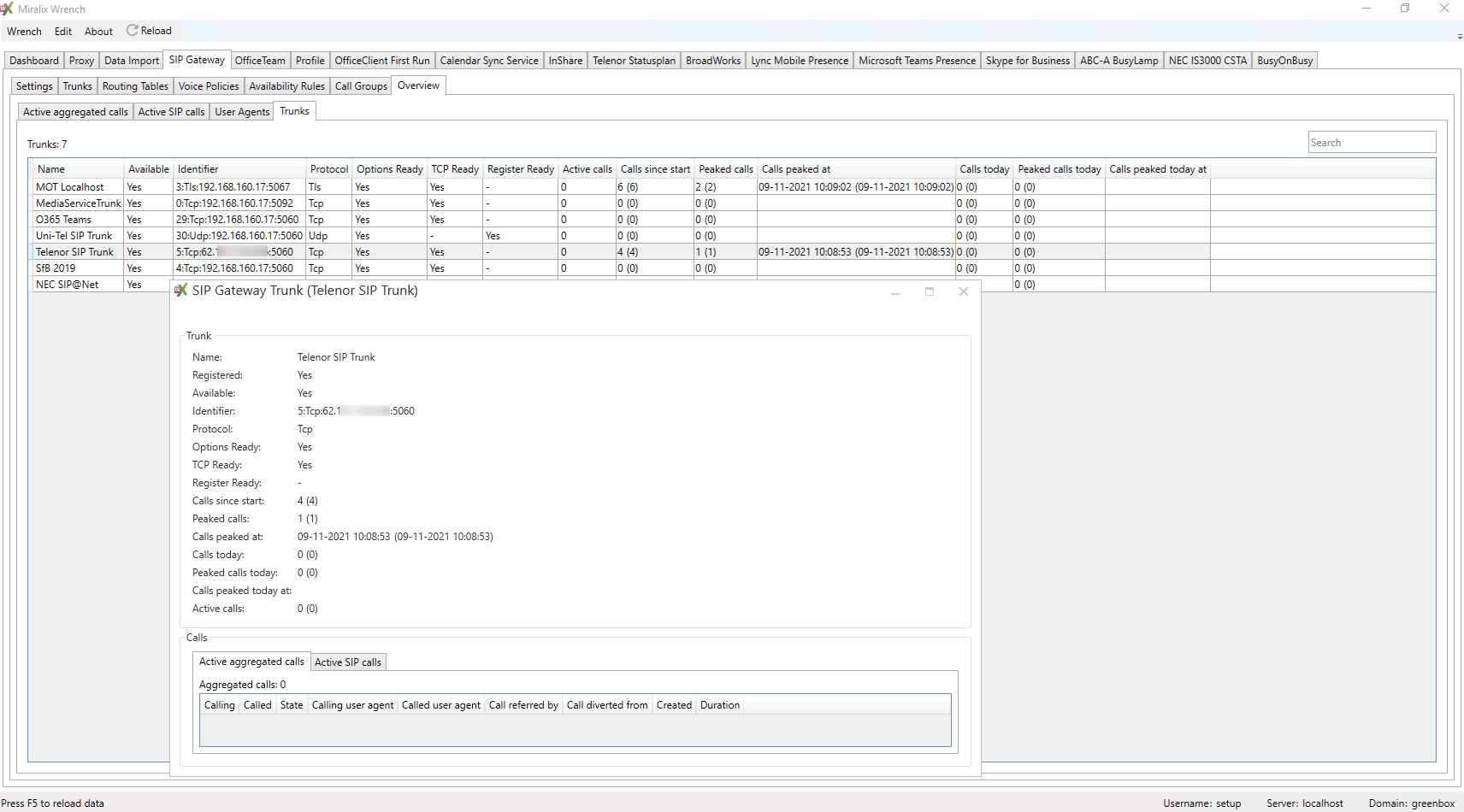Open the Voice Policies sub-tab

coord(209,86)
